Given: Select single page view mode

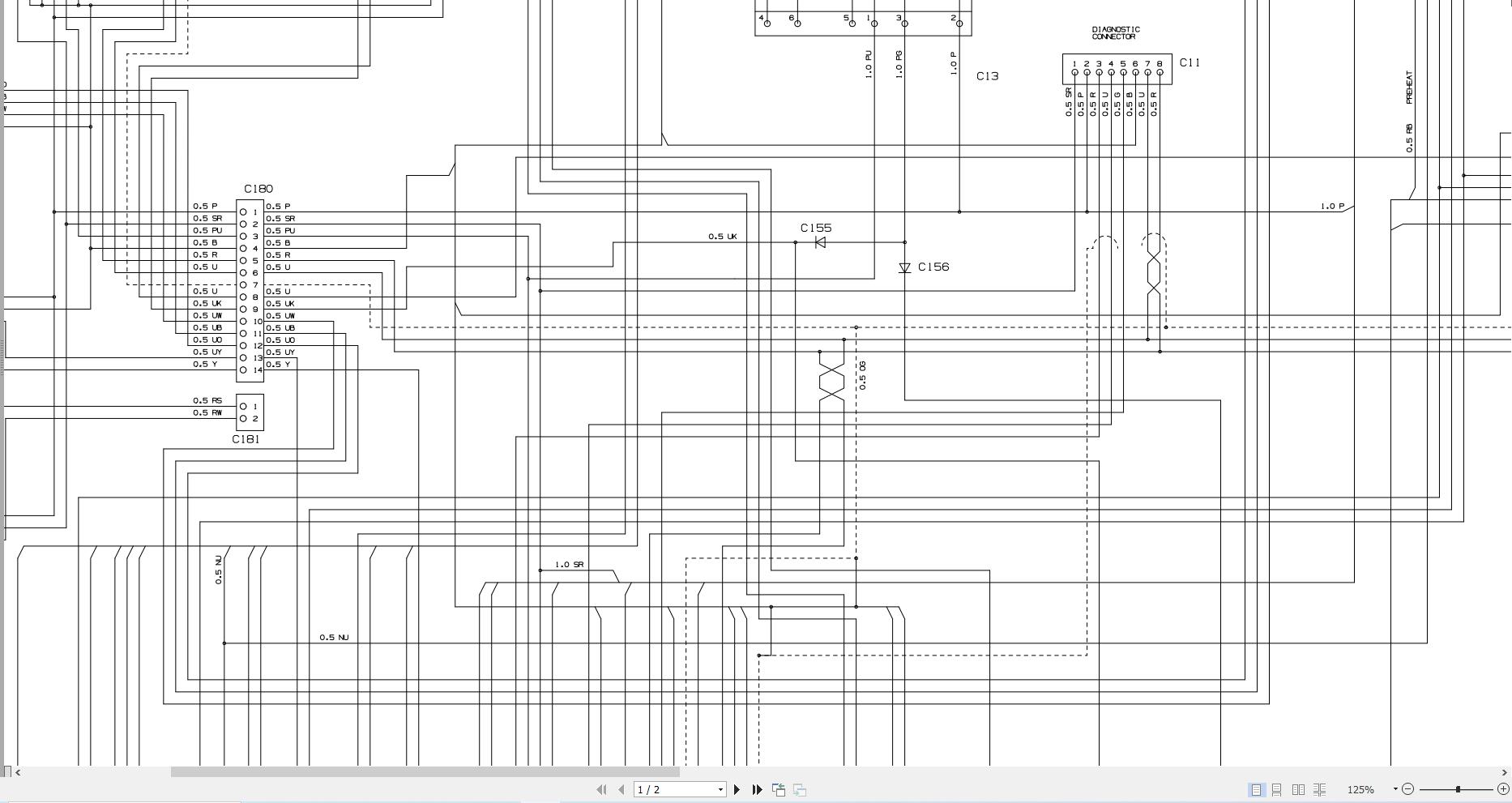Looking at the screenshot, I should coord(1256,789).
